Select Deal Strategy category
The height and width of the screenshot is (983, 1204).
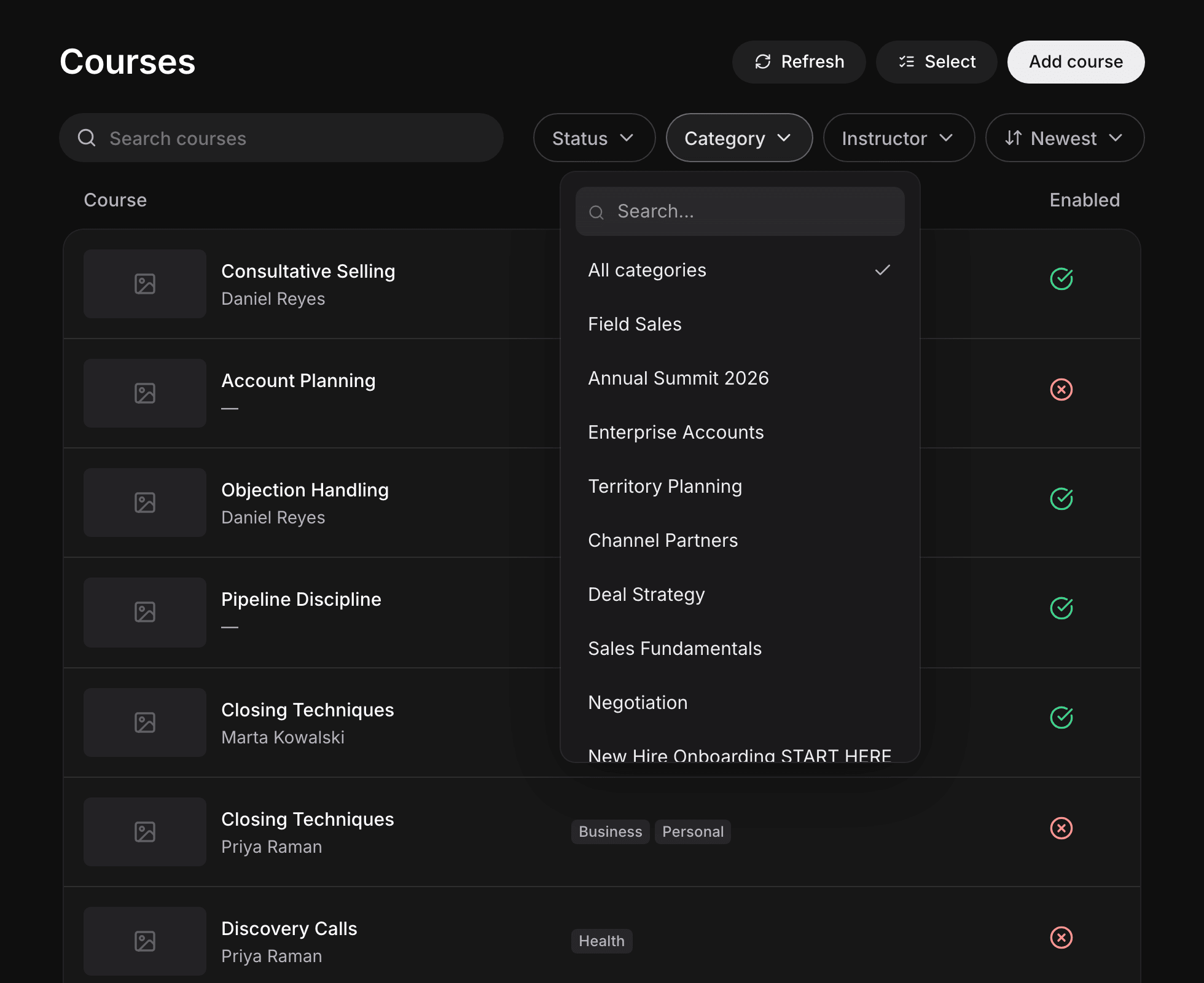pyautogui.click(x=740, y=595)
